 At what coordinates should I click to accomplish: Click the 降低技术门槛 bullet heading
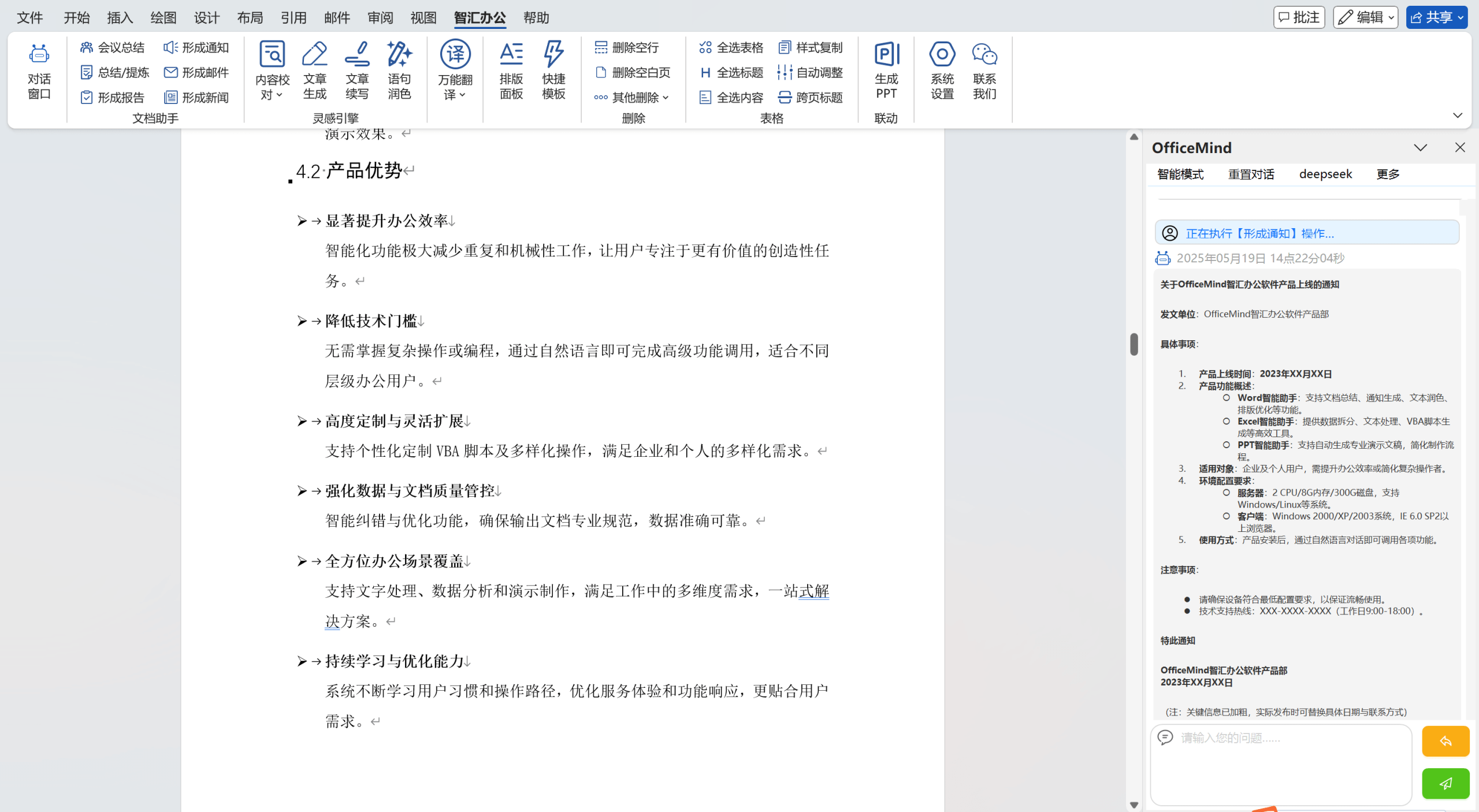pos(371,321)
